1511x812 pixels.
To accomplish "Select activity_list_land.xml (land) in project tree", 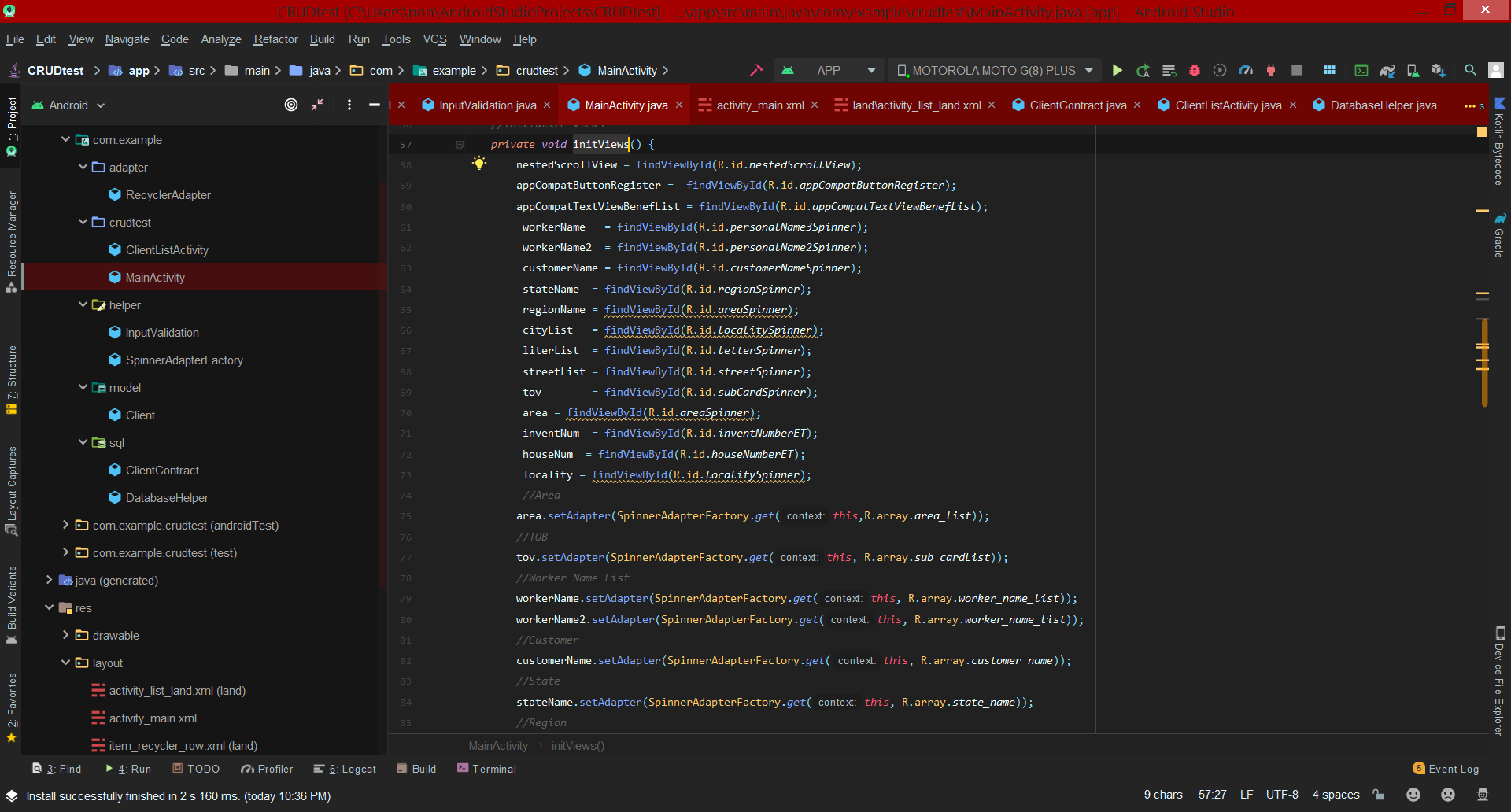I will 177,690.
